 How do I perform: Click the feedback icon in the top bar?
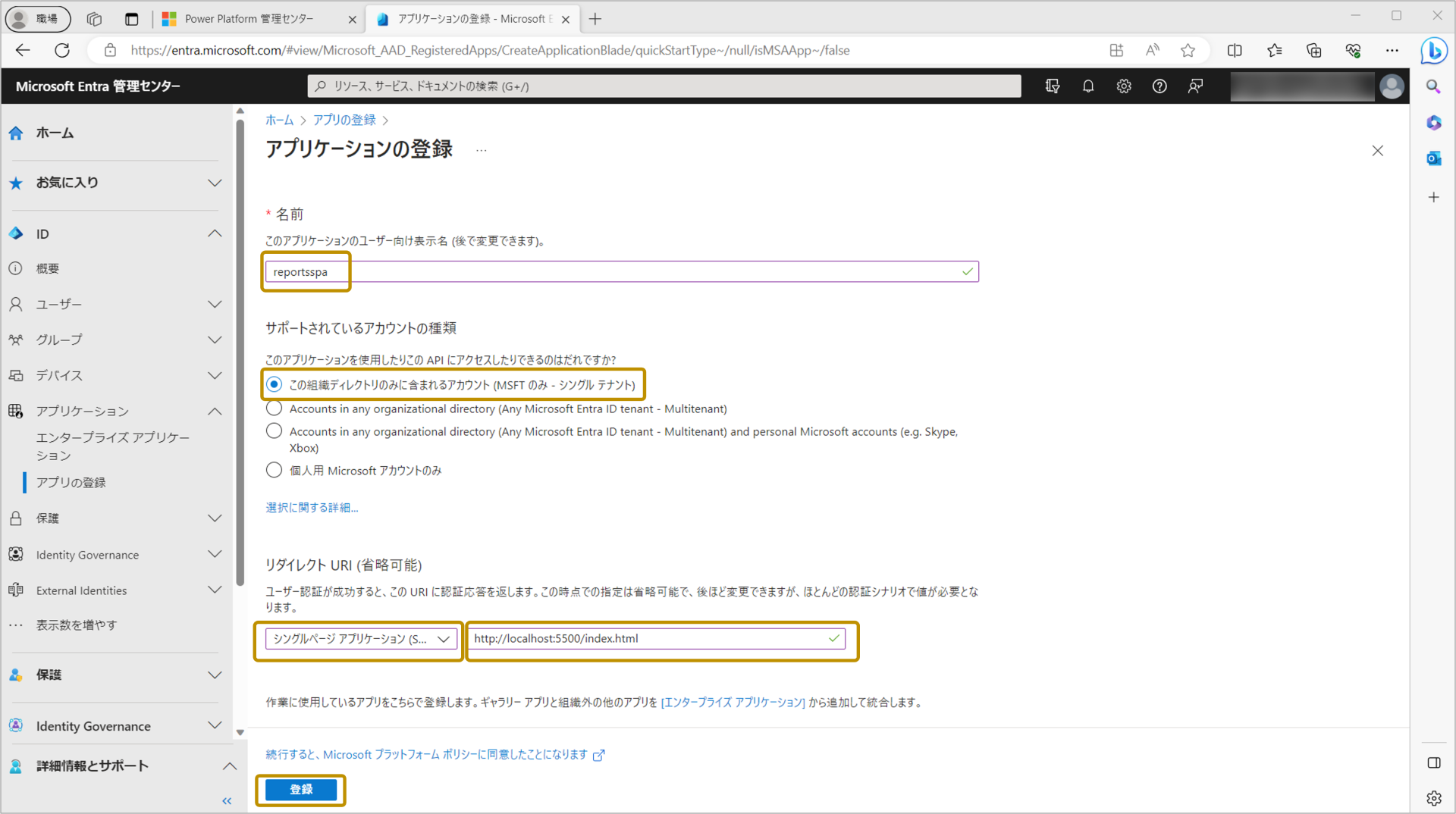tap(1195, 86)
